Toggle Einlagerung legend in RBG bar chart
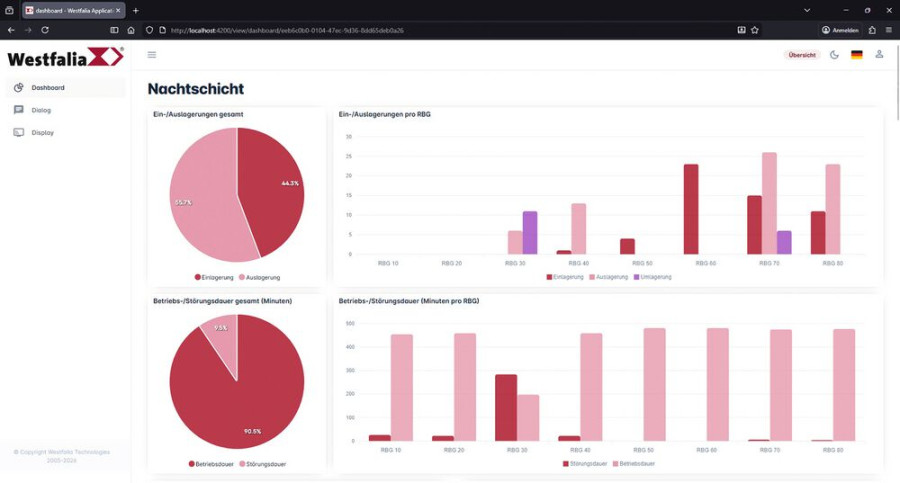The height and width of the screenshot is (483, 900). pos(565,277)
